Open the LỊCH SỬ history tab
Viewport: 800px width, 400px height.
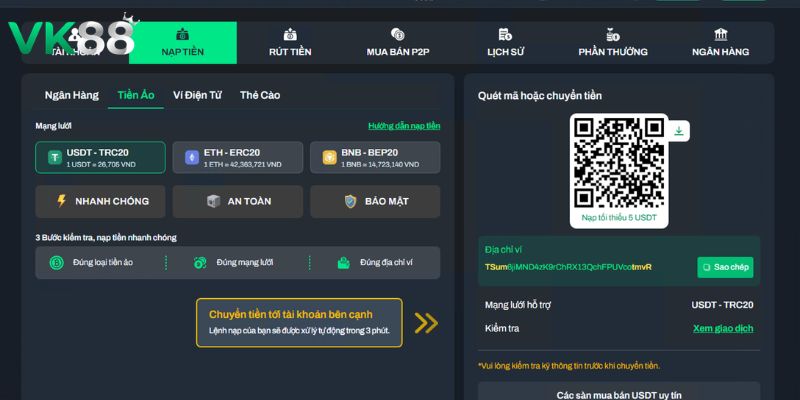point(505,43)
